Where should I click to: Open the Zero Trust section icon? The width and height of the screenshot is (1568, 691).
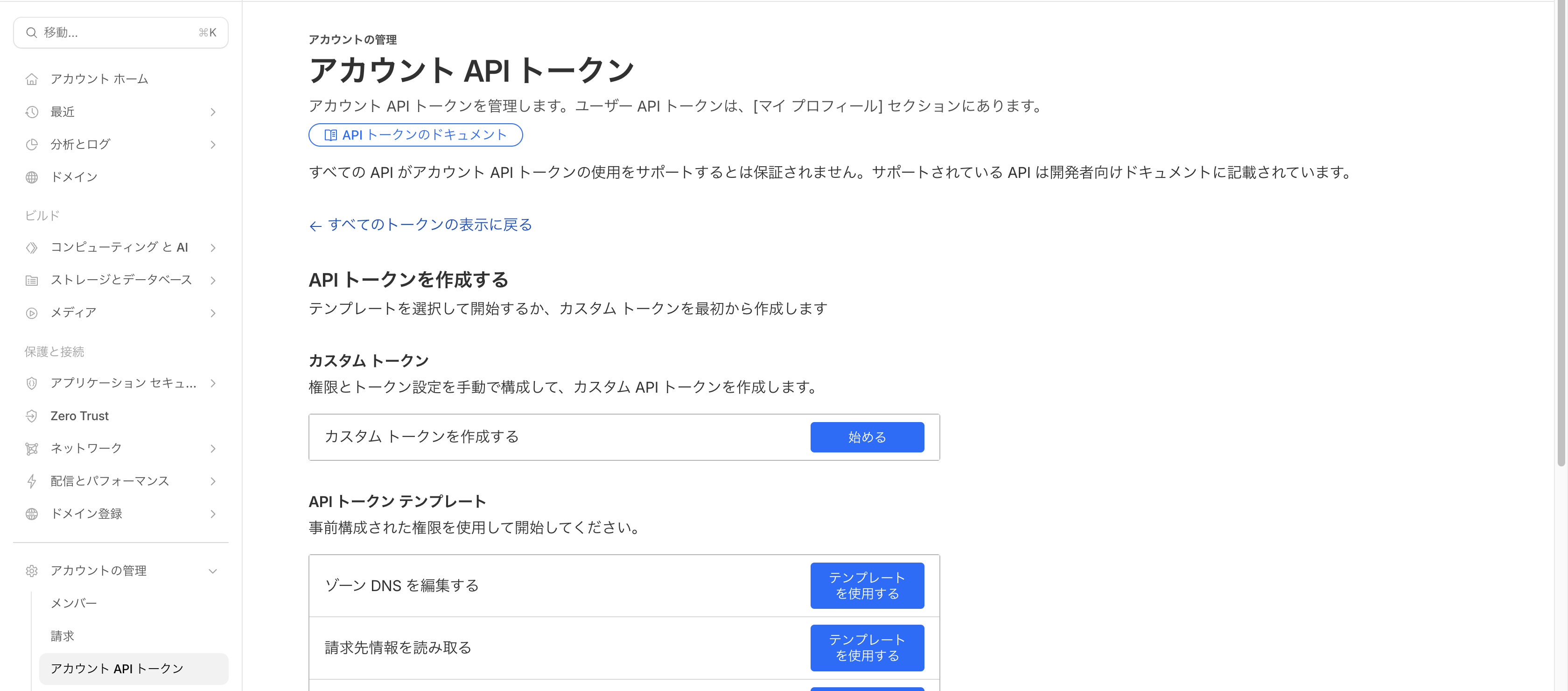coord(32,416)
